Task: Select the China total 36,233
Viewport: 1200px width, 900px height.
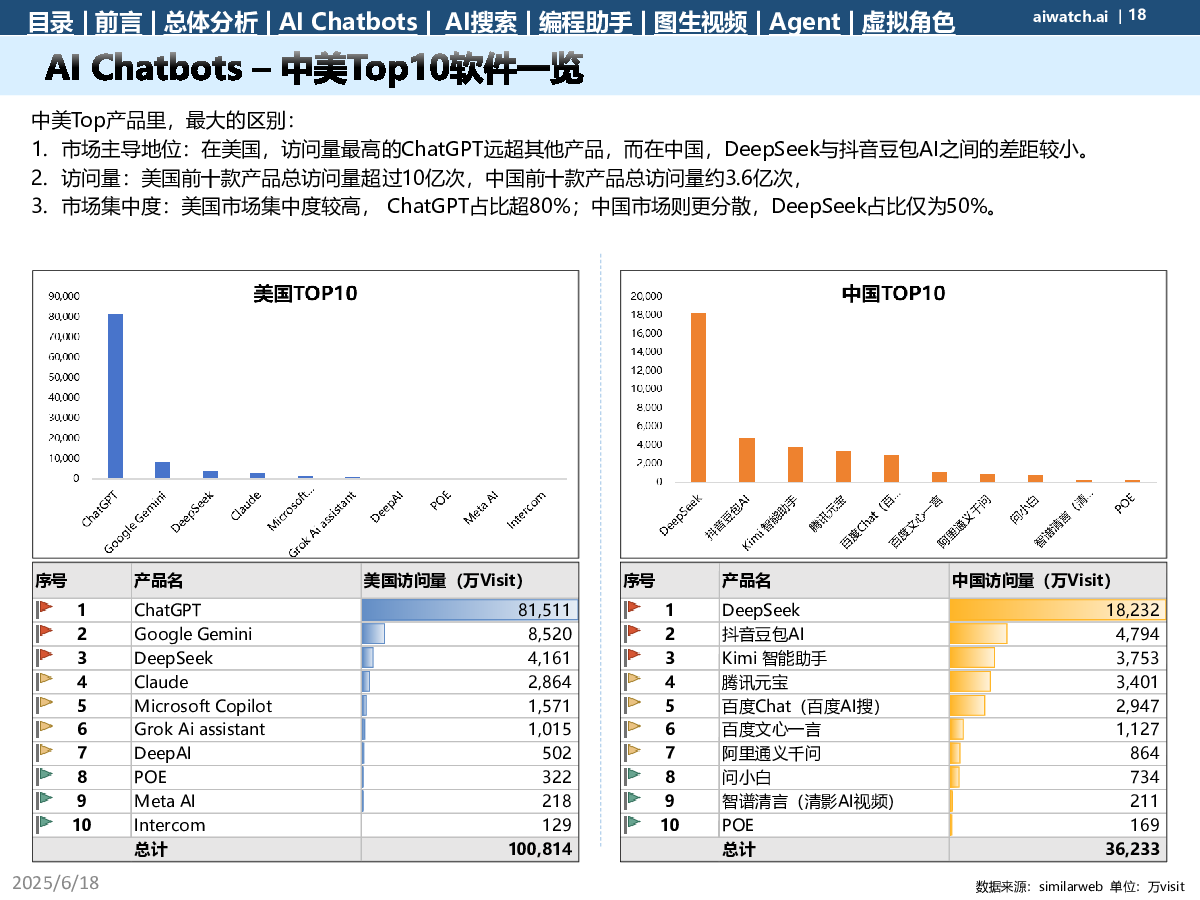Action: [x=1133, y=849]
